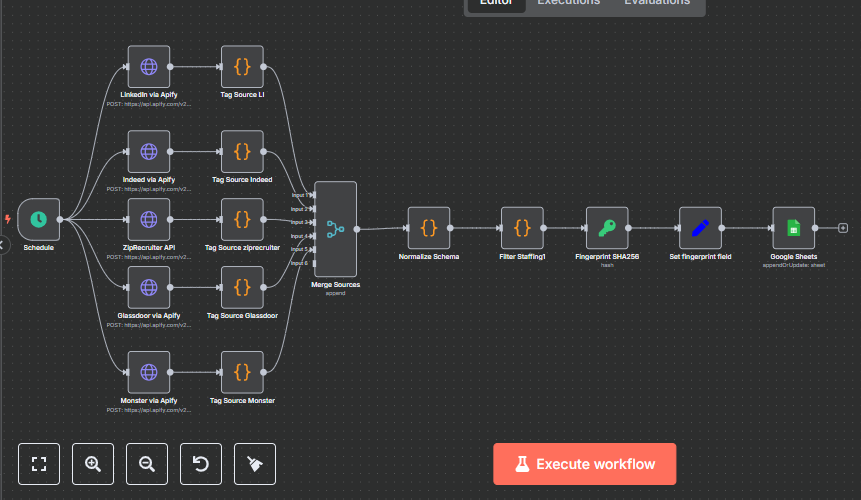Select the Schedule trigger node

click(x=38, y=220)
